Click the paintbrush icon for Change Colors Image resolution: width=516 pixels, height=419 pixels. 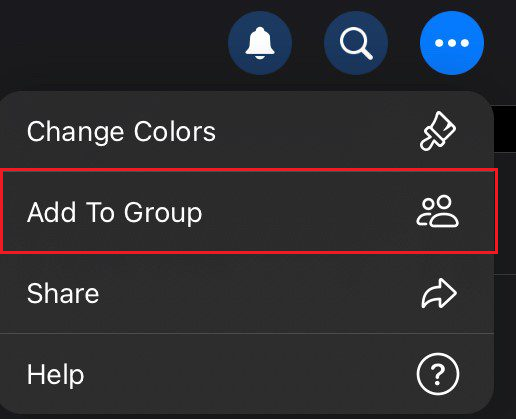pos(438,131)
